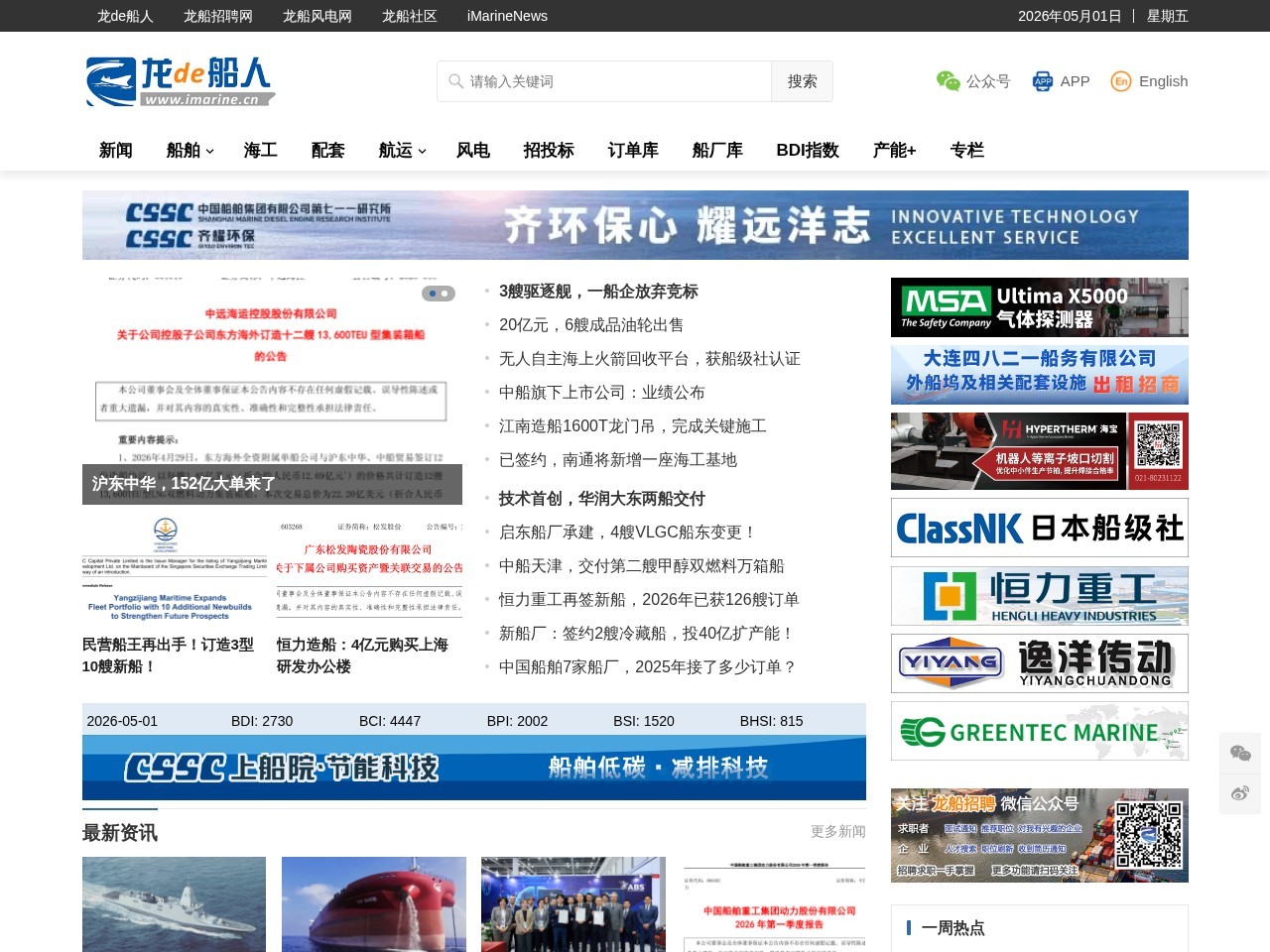Open 龙船风电网 top link
1270x952 pixels.
(x=317, y=16)
